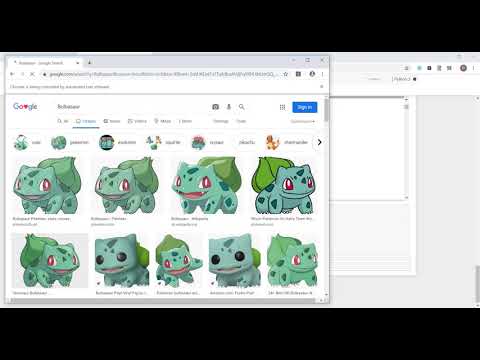Open the Google apps grid
480x360 pixels.
coord(282,107)
